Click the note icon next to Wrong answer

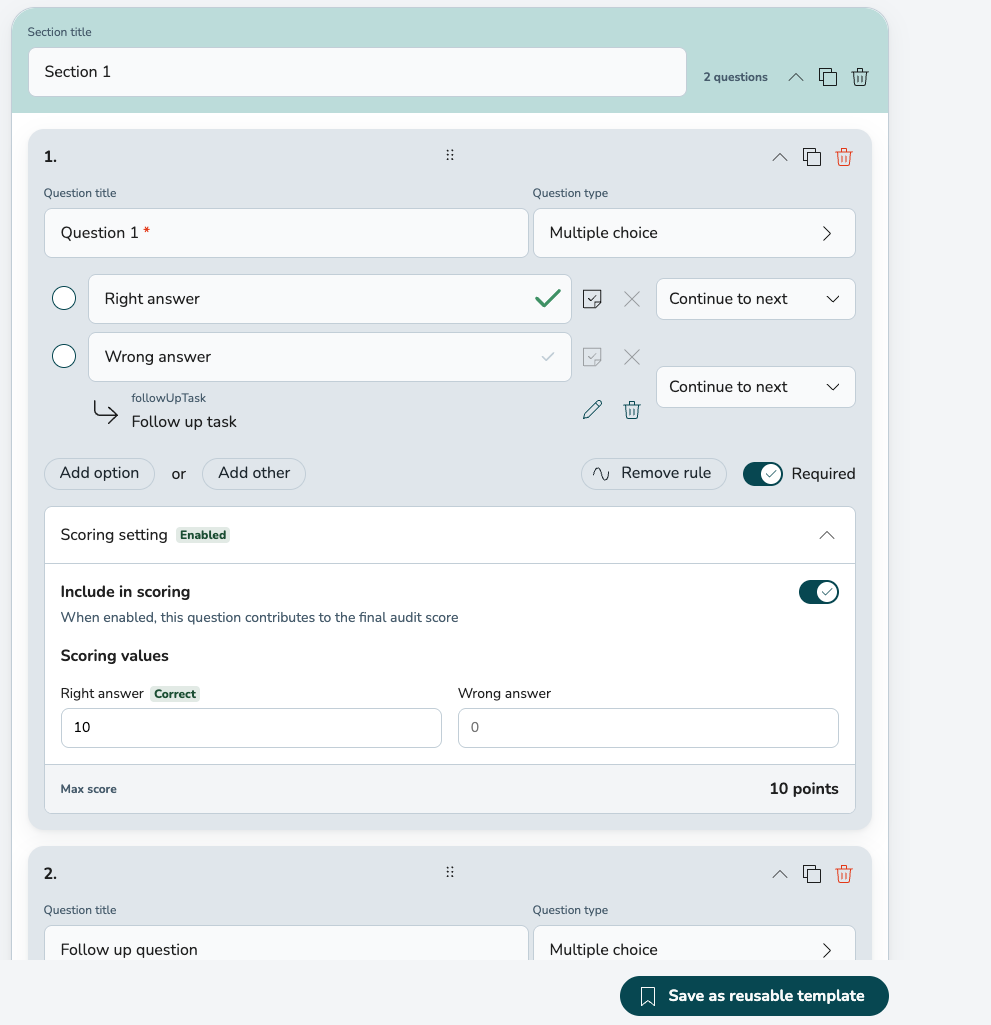(592, 357)
